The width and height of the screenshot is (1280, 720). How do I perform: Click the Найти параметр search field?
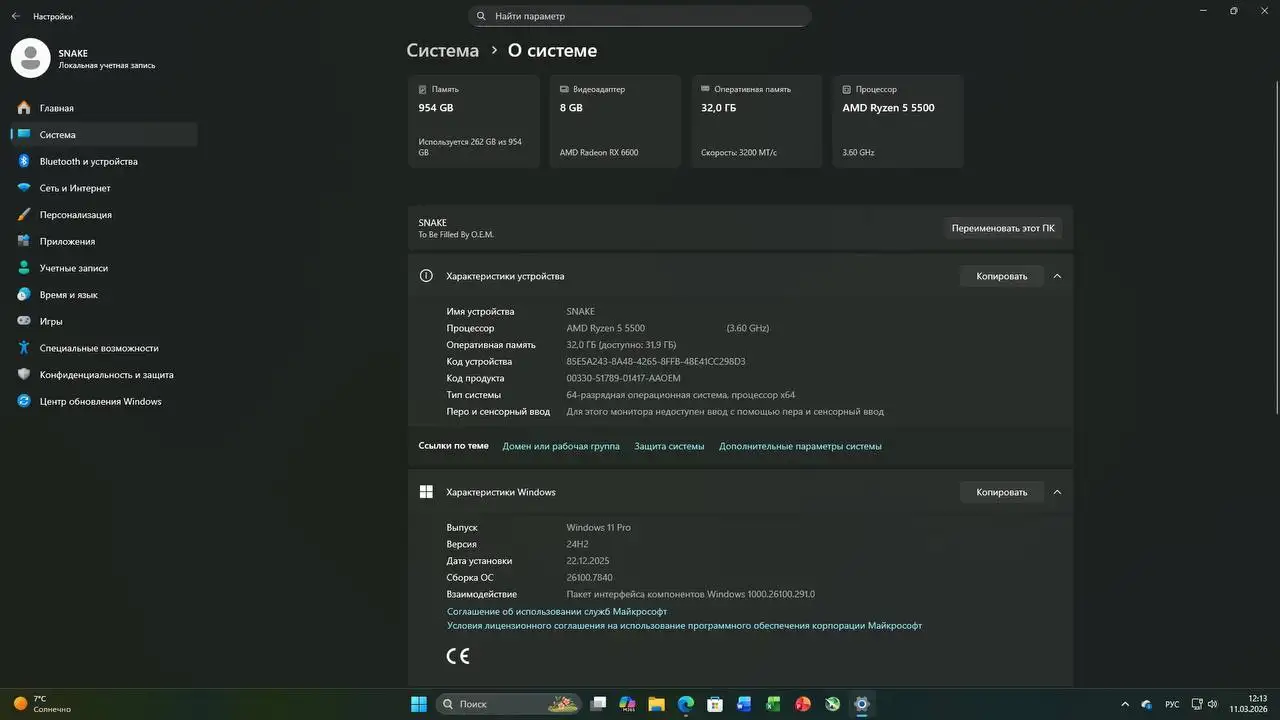click(640, 16)
